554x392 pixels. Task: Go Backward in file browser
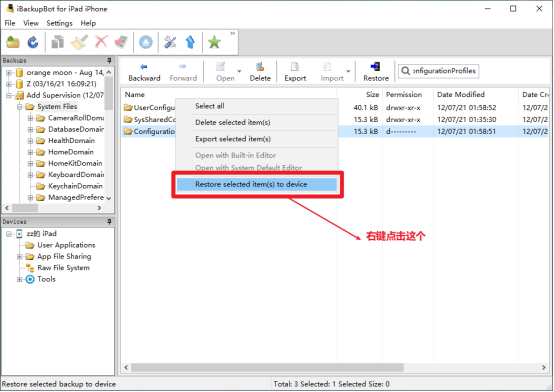click(144, 72)
